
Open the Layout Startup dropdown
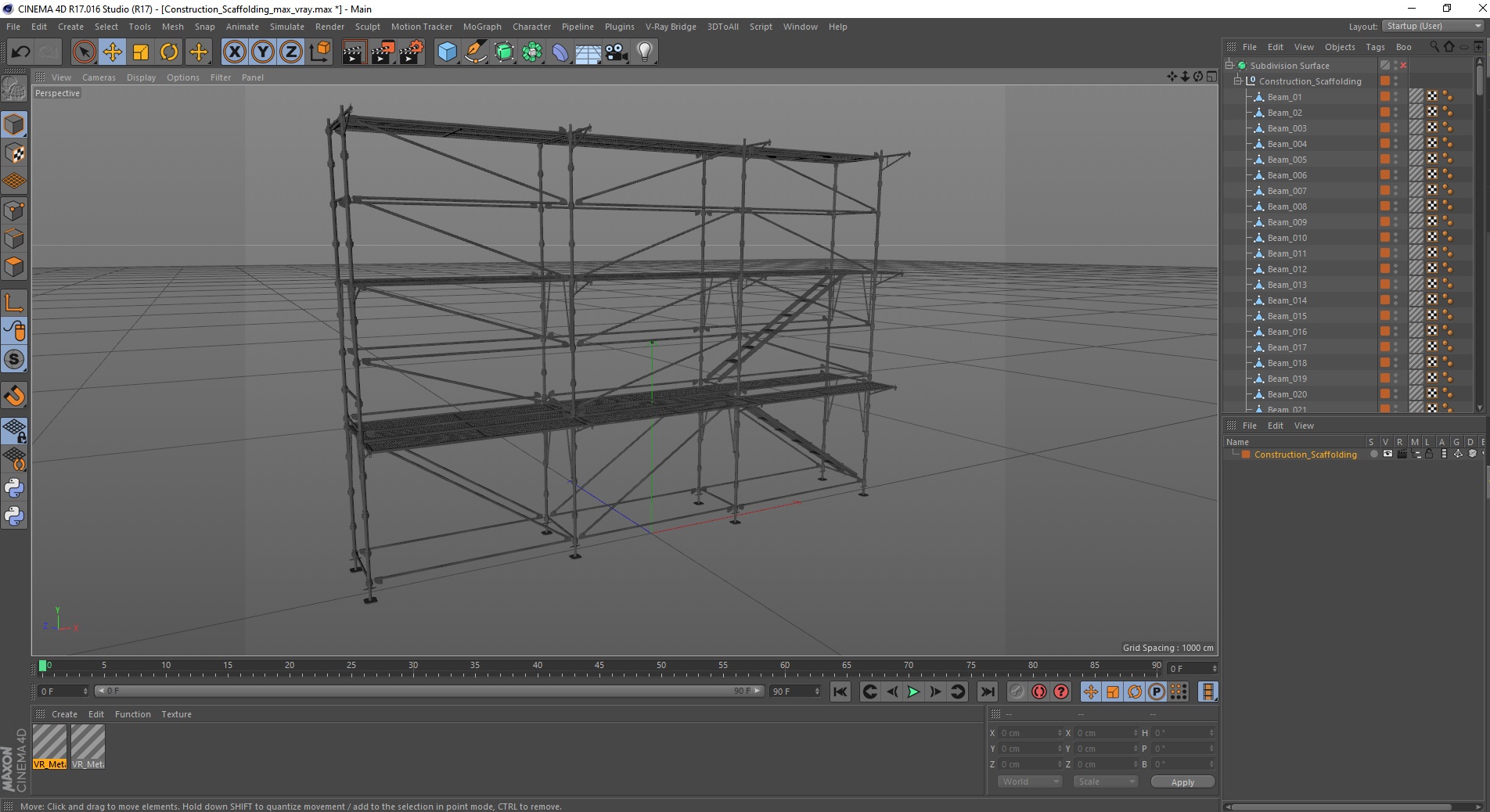[1433, 27]
